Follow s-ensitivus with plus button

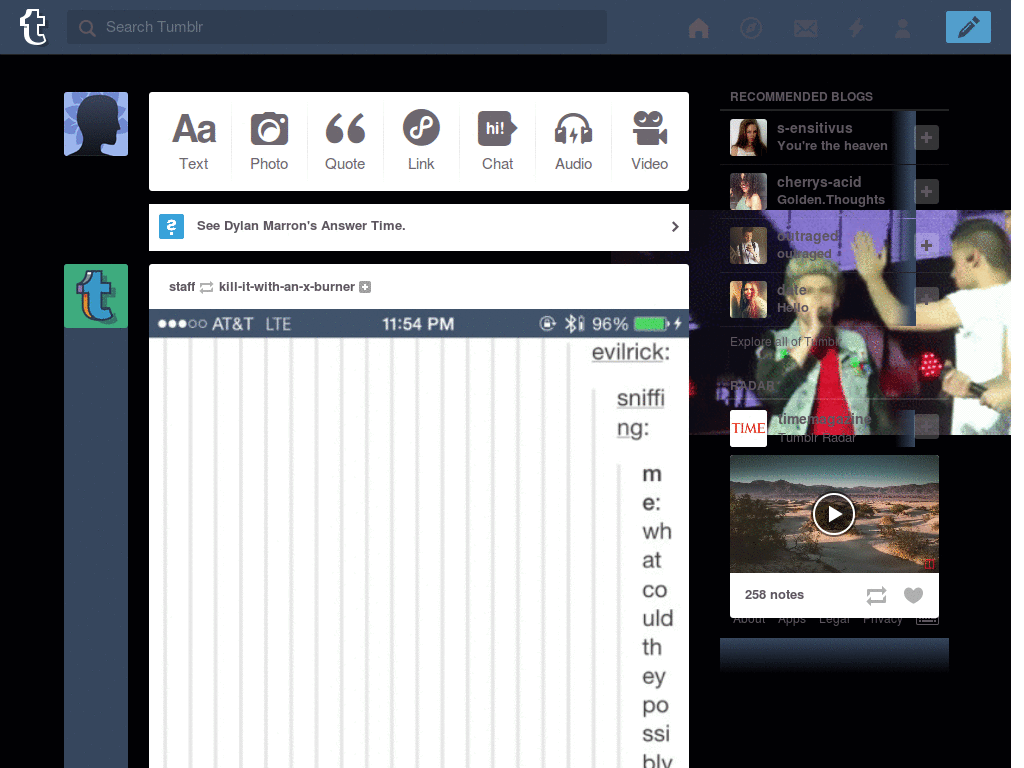(926, 137)
